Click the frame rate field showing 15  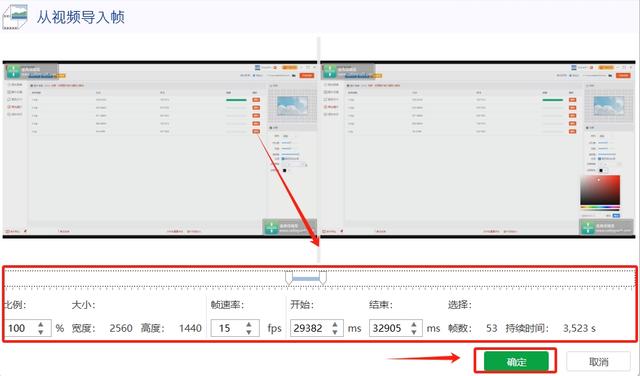pyautogui.click(x=235, y=328)
